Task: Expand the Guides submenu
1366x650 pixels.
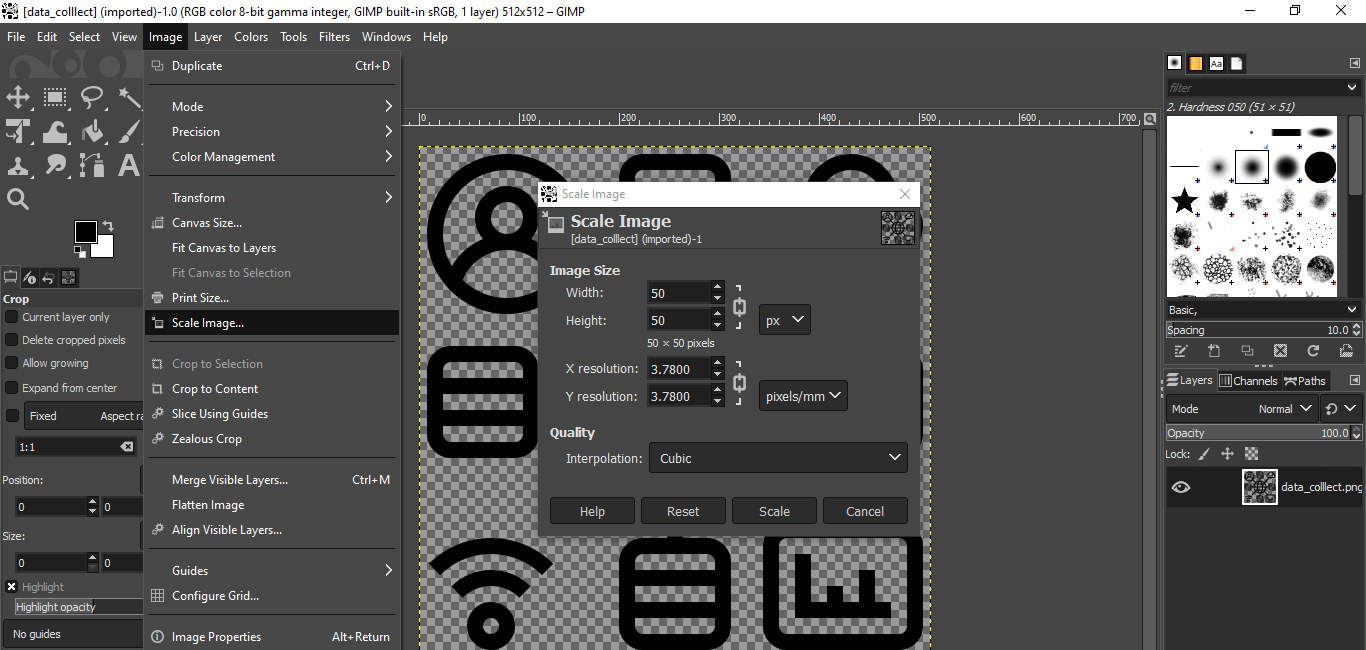Action: point(272,571)
